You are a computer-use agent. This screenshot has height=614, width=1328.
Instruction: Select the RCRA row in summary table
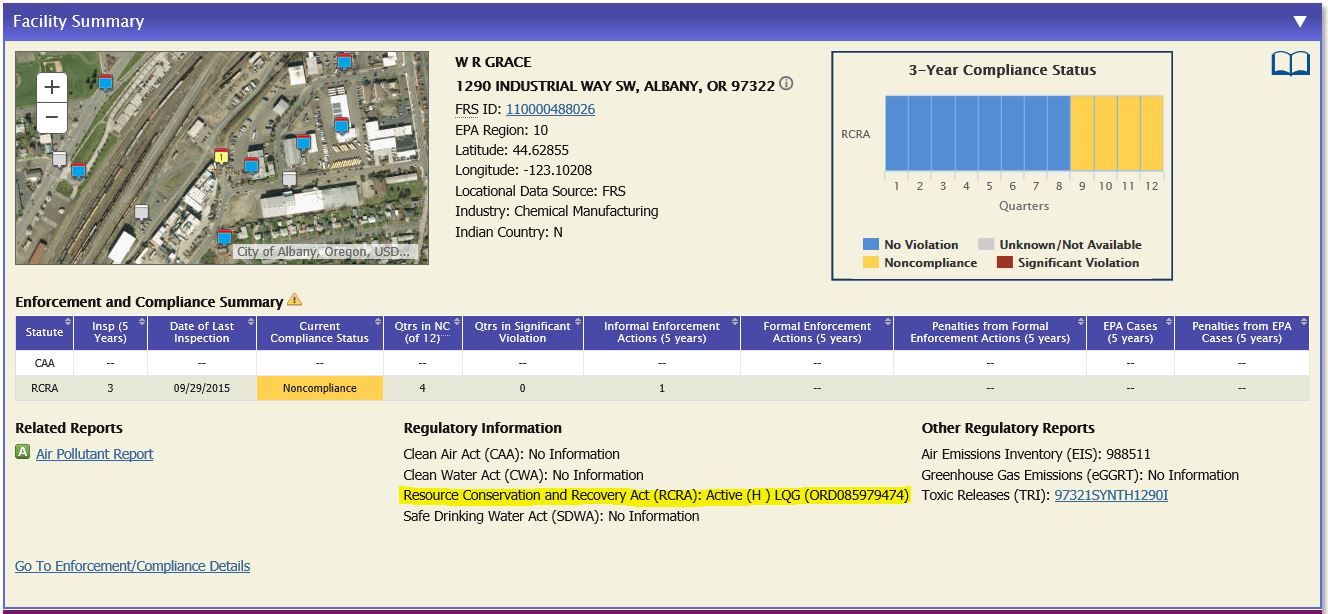[x=662, y=388]
